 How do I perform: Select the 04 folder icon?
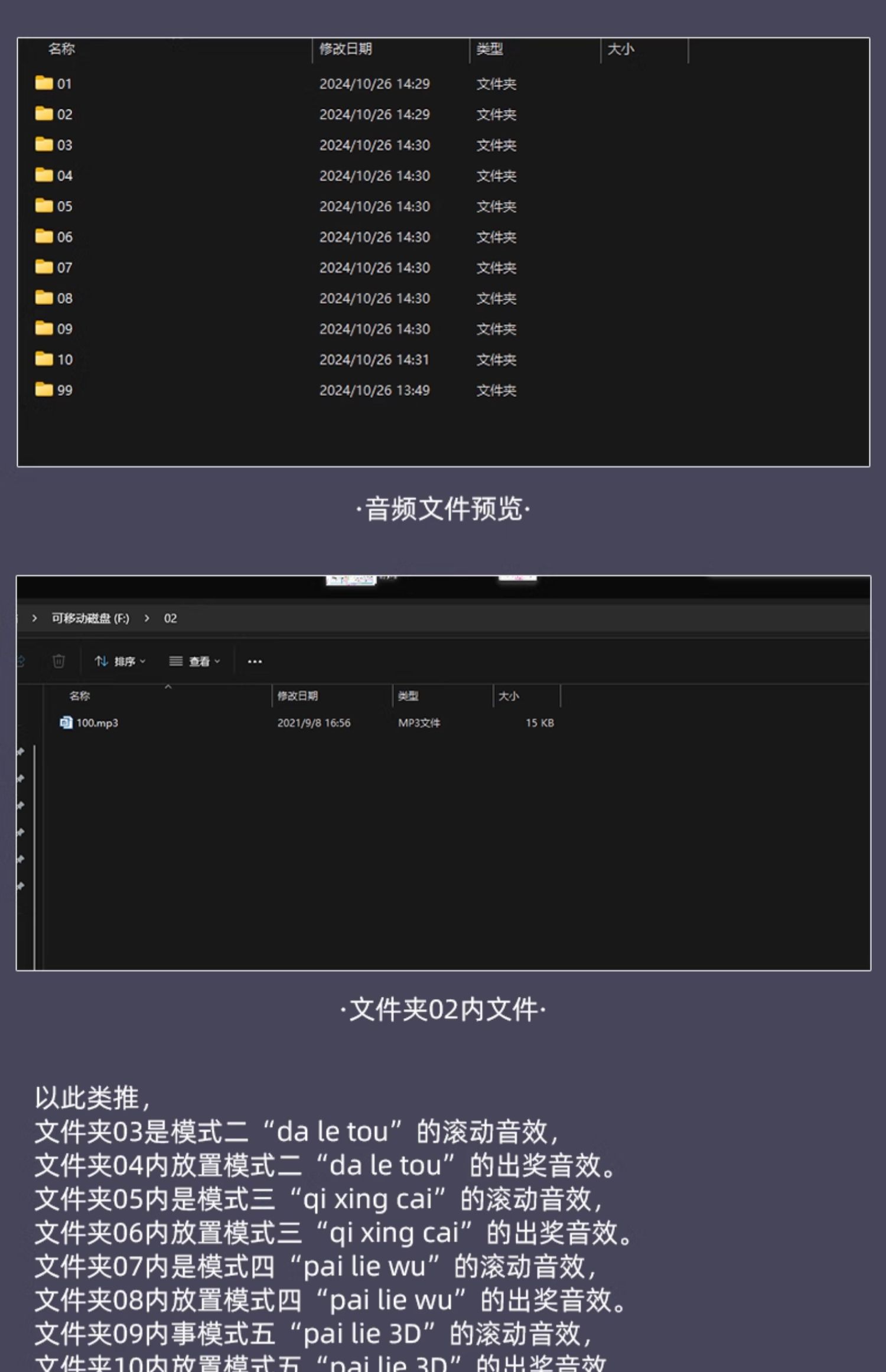[x=44, y=175]
